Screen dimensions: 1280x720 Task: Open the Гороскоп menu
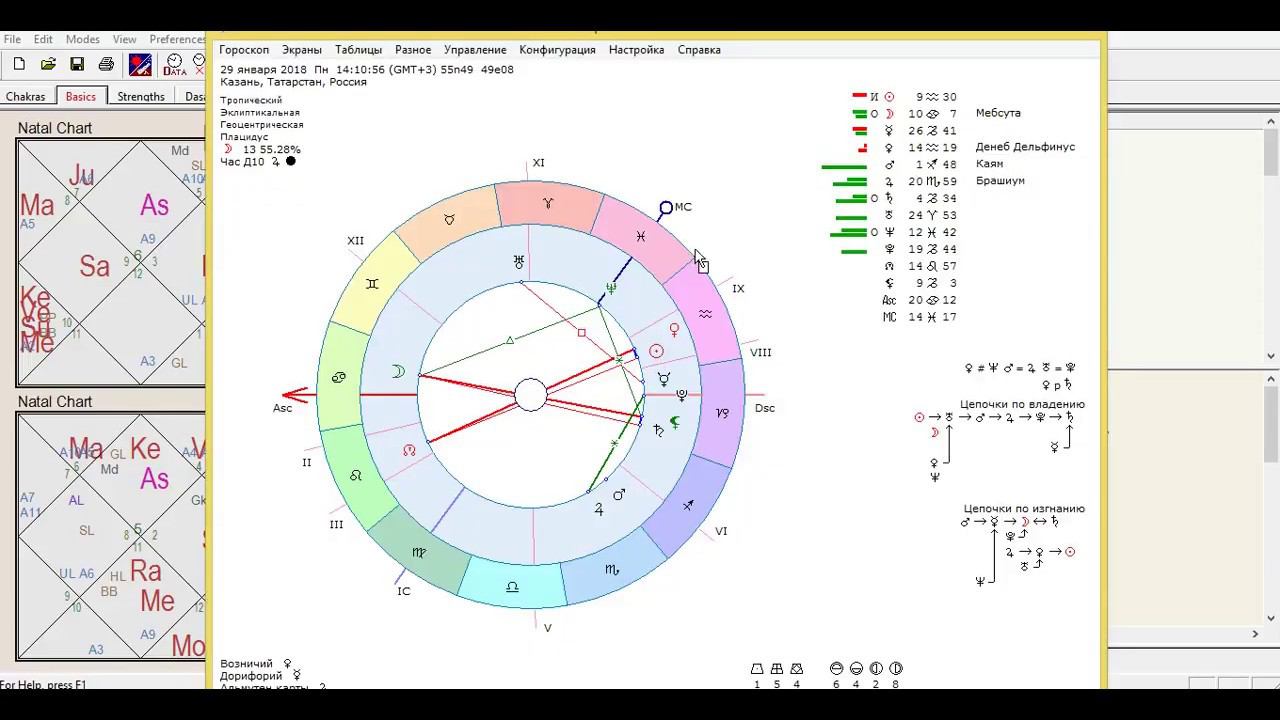pos(244,50)
